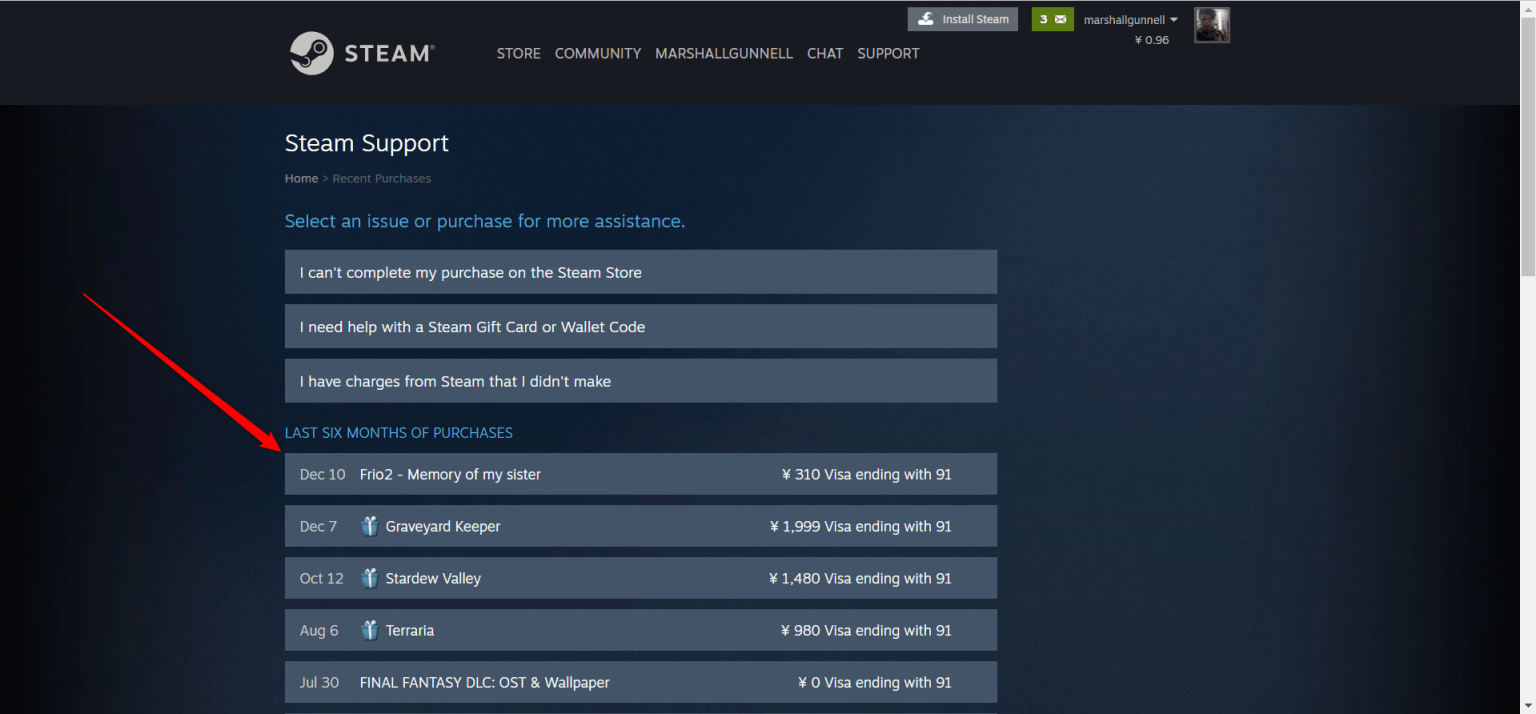This screenshot has height=714, width=1536.
Task: Open Frio2 - Memory of my sister purchase
Action: [640, 474]
